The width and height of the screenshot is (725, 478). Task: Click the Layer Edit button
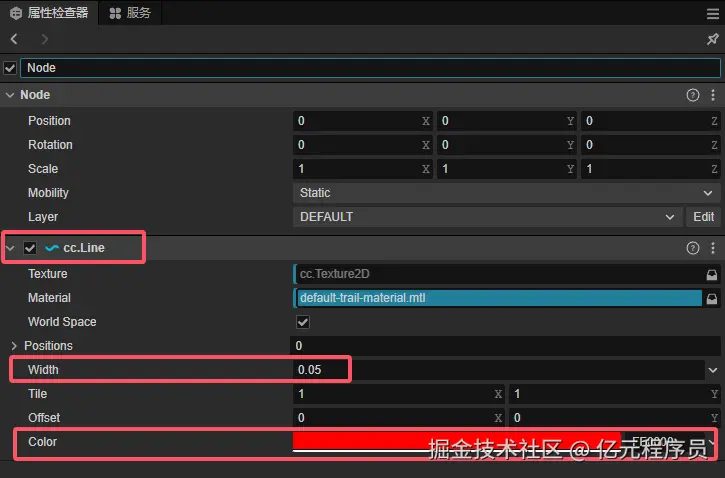(x=703, y=217)
